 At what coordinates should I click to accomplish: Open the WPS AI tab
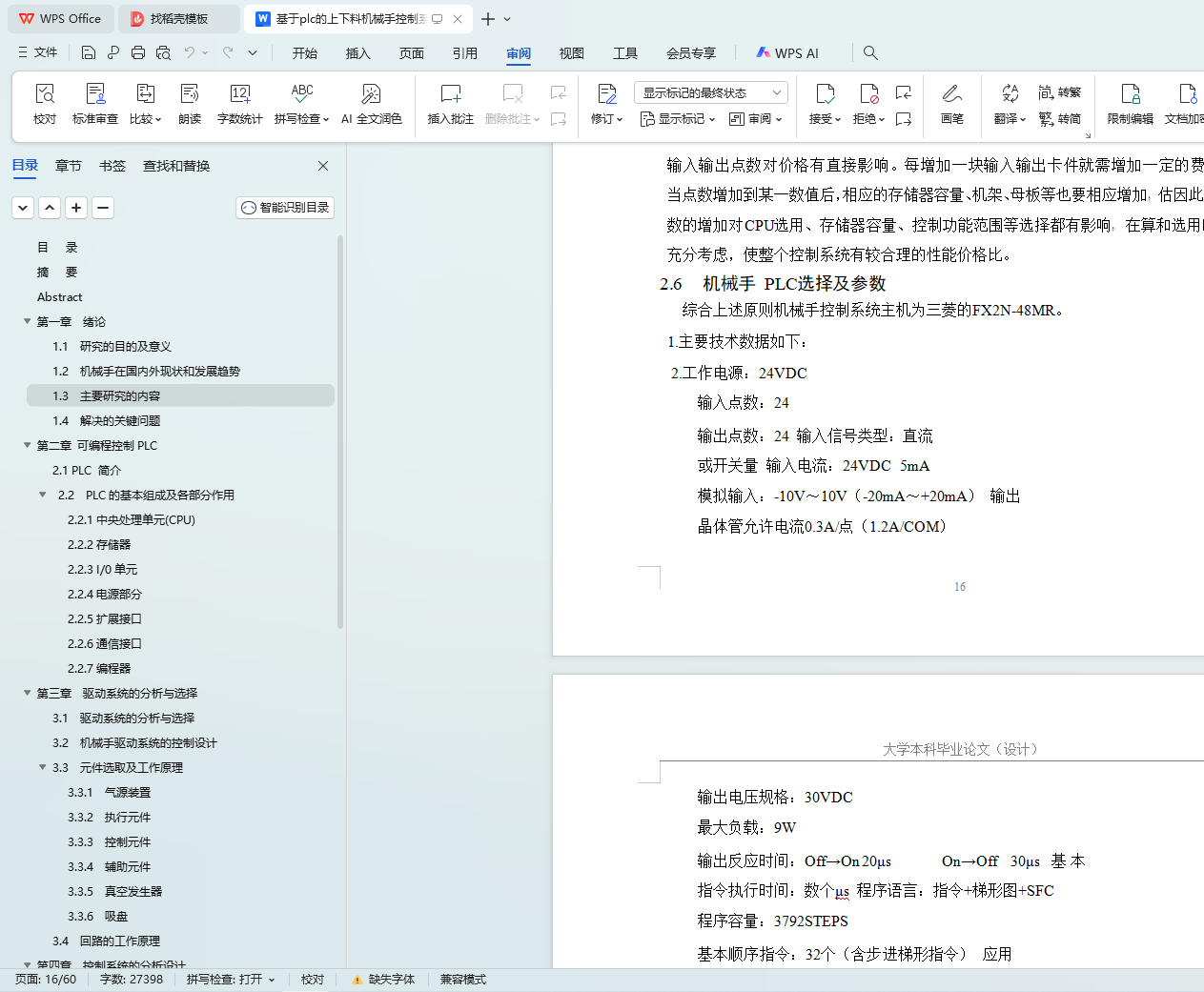click(x=787, y=53)
